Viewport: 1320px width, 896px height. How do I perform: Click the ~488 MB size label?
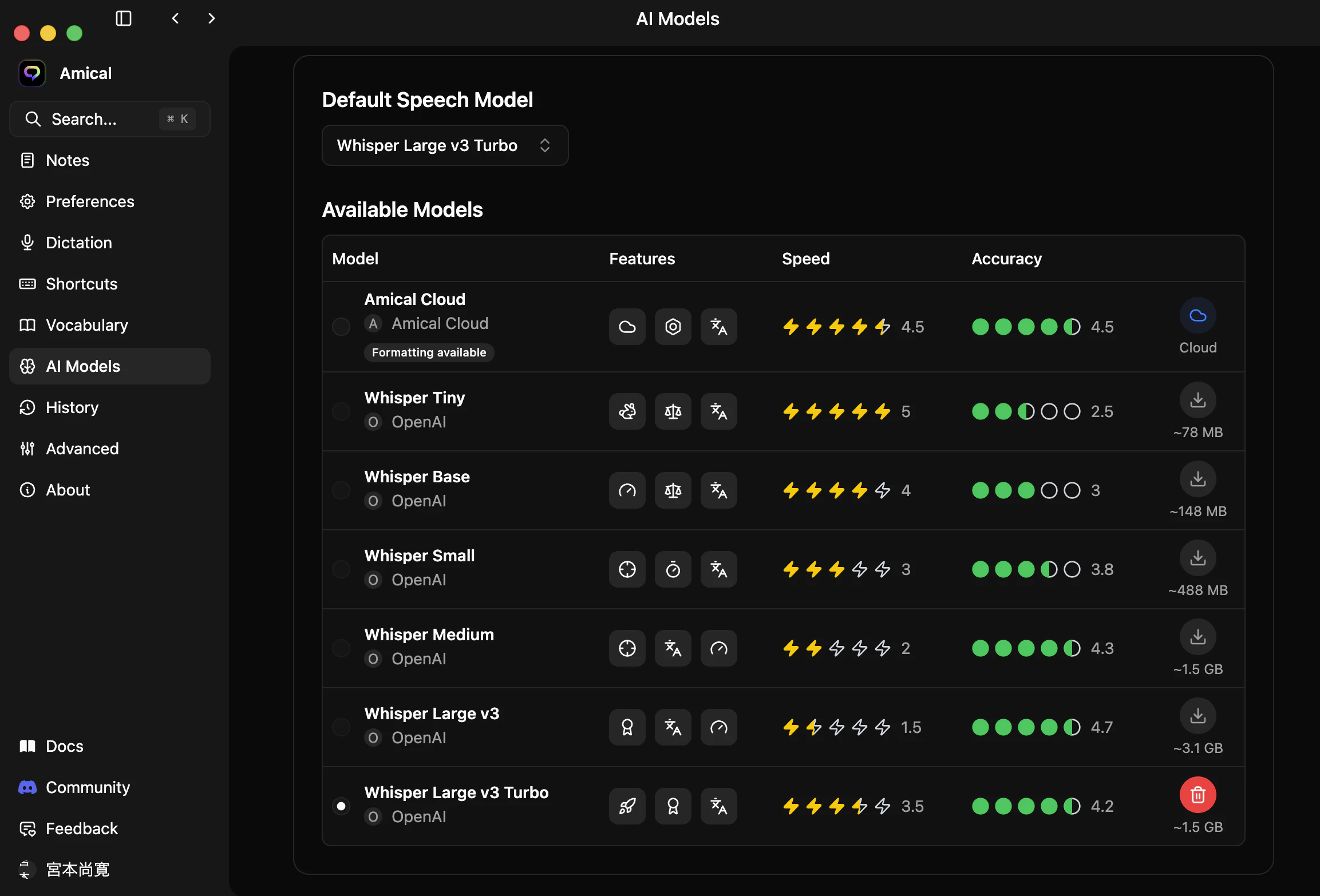(1198, 590)
